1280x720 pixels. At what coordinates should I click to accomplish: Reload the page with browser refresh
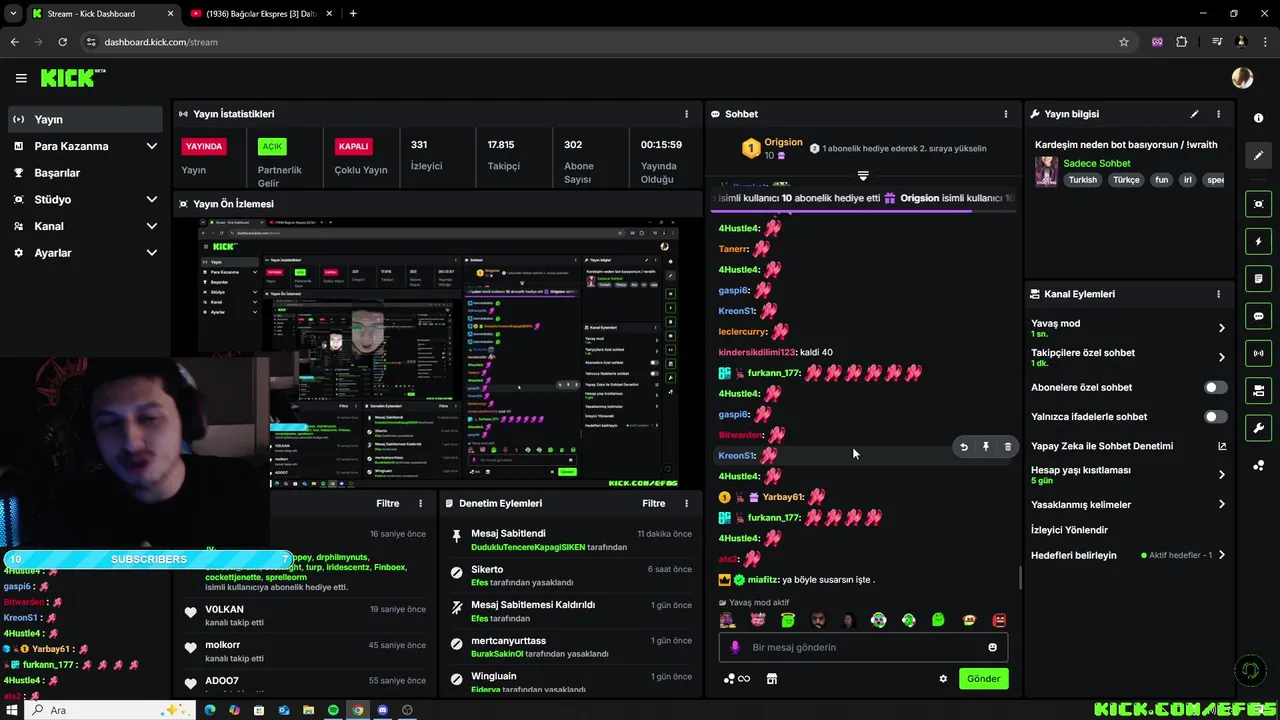click(62, 42)
